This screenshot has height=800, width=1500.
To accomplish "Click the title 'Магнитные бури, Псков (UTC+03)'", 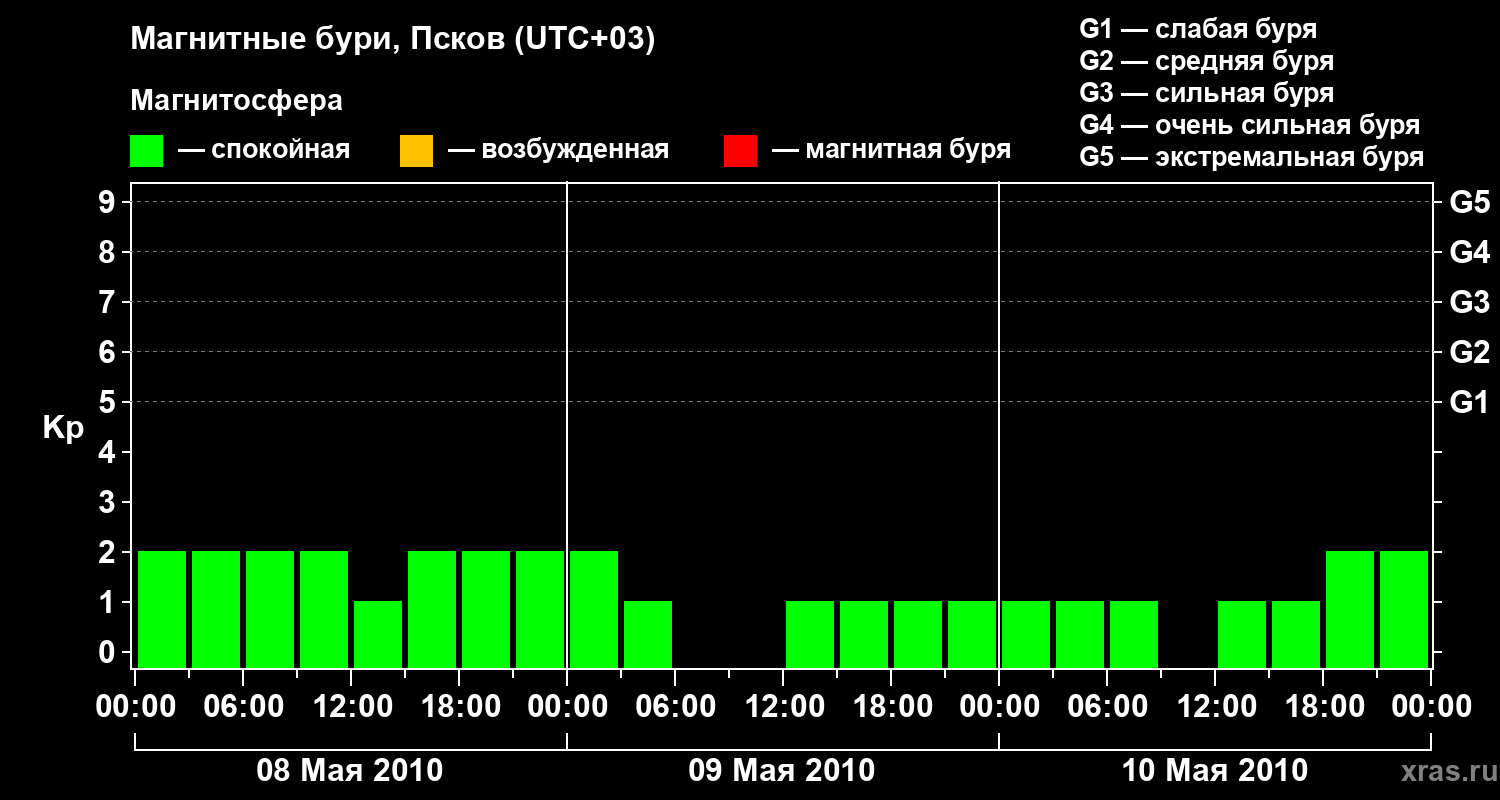I will point(393,40).
